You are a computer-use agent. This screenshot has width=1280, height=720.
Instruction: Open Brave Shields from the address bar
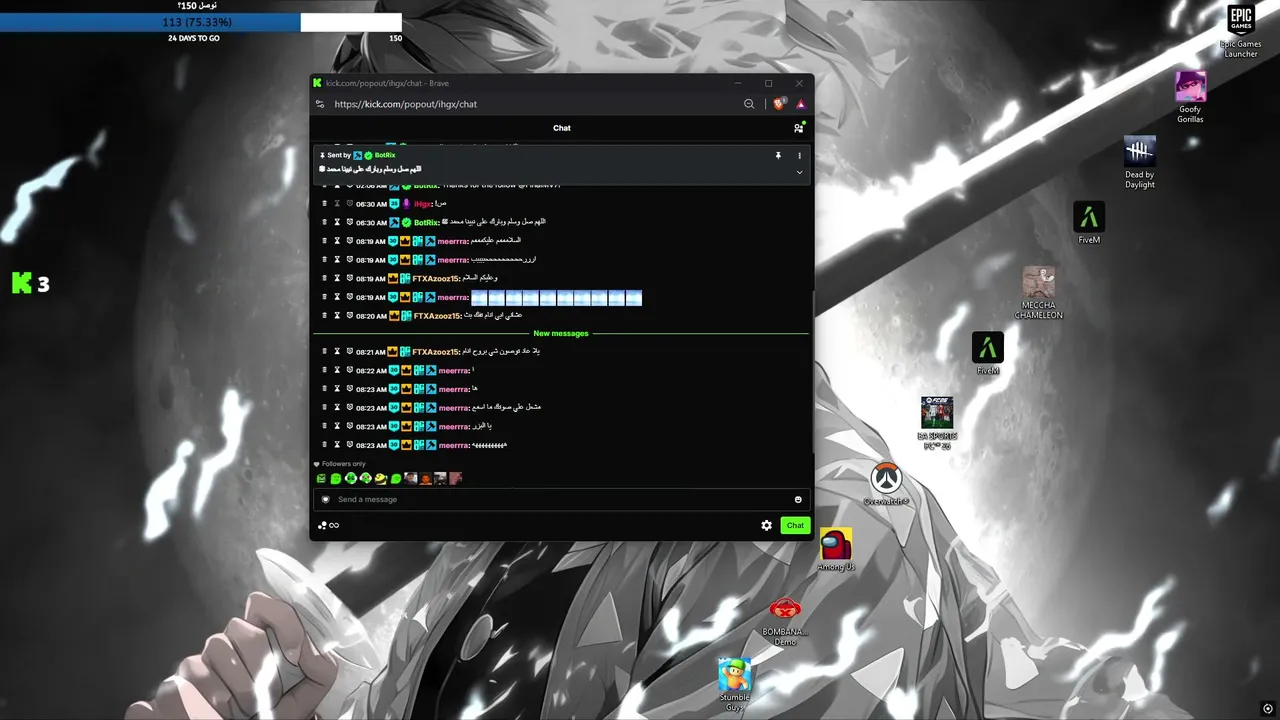coord(780,104)
